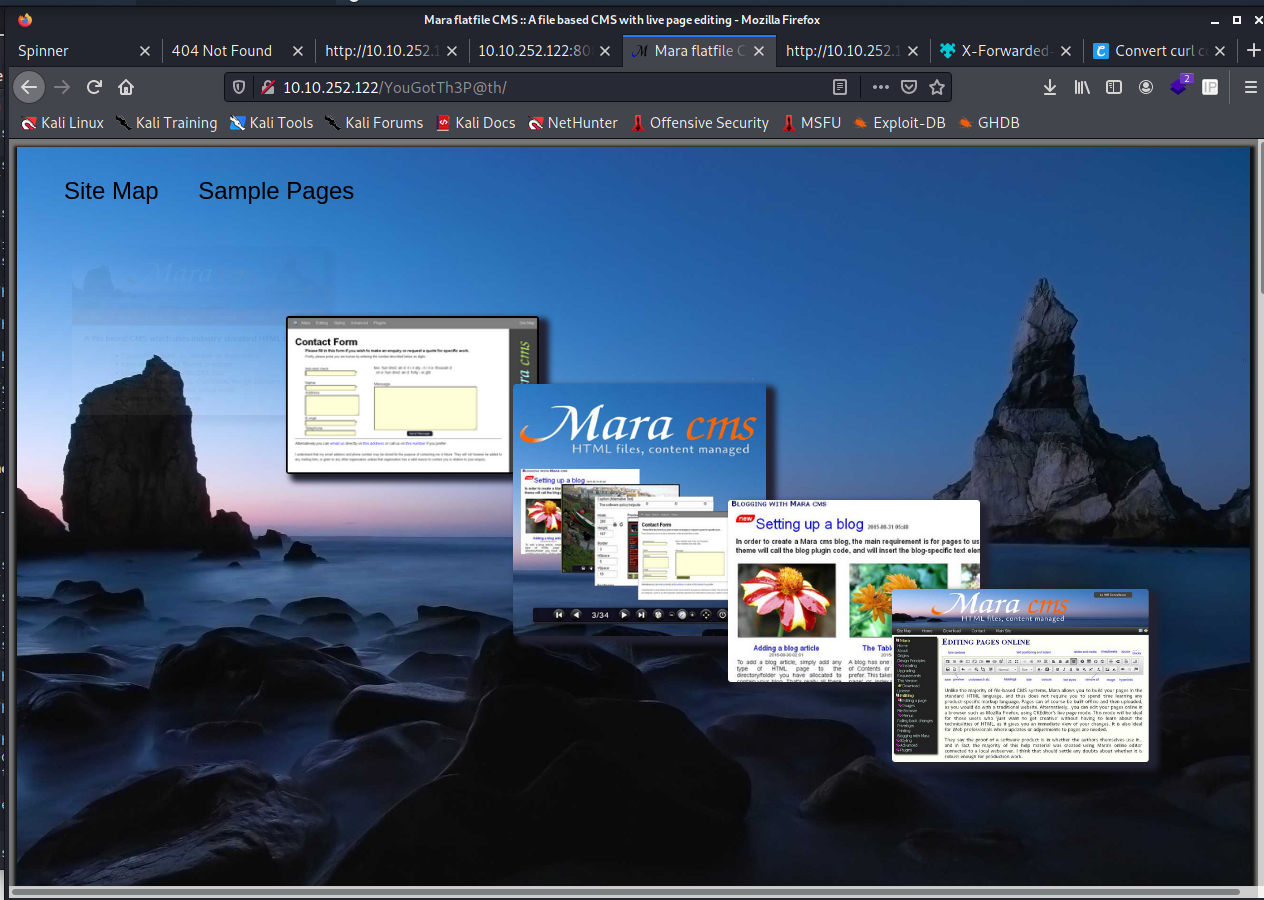The width and height of the screenshot is (1264, 900).
Task: Click the slideshow power button icon
Action: coord(722,614)
